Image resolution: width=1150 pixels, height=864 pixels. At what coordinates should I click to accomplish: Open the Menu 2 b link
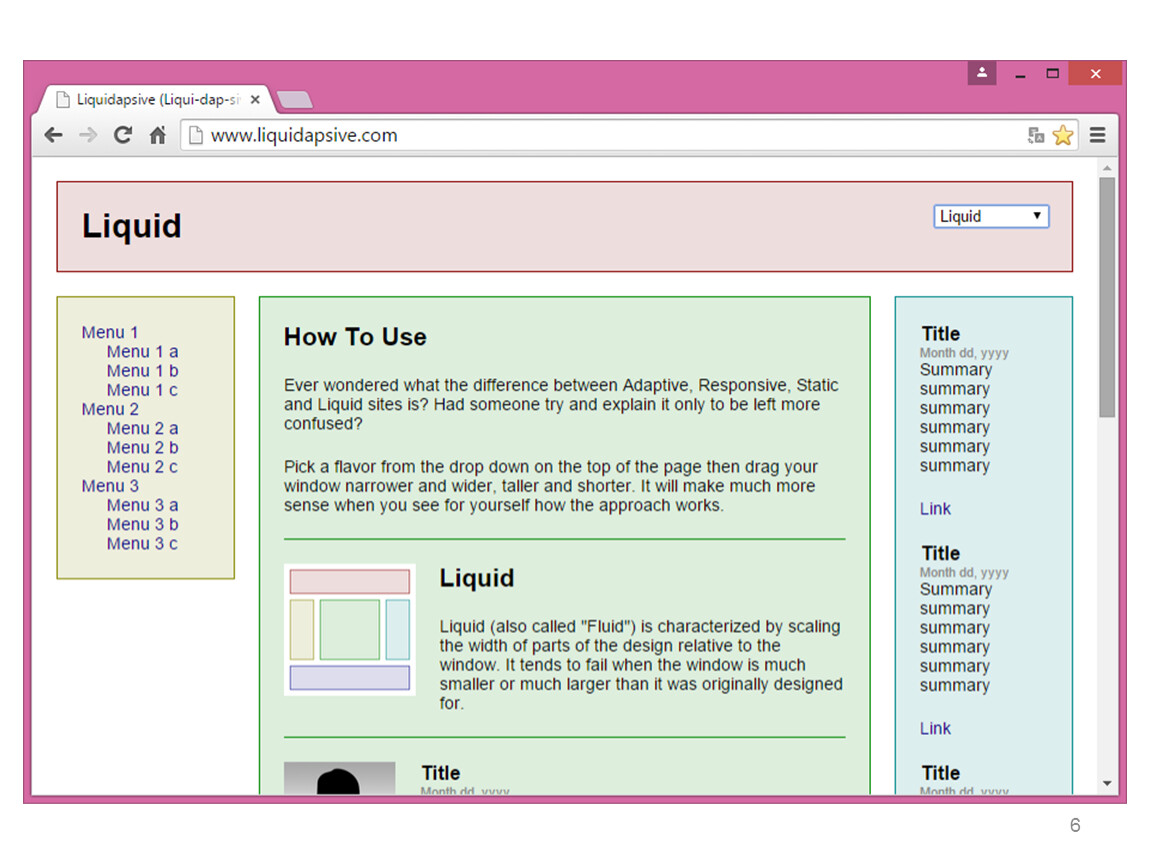tap(142, 448)
